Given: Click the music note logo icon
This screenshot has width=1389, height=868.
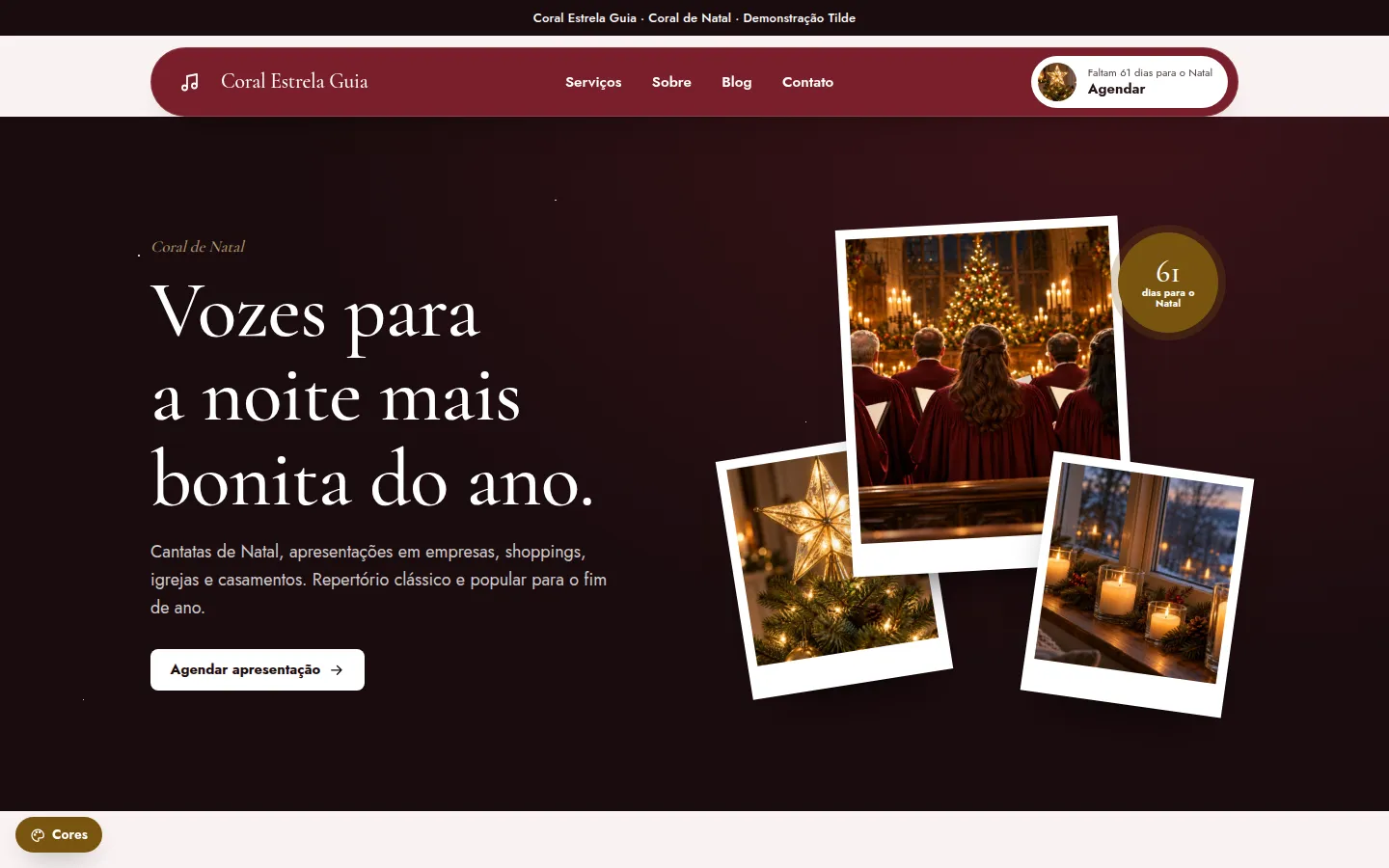Looking at the screenshot, I should pos(190,82).
